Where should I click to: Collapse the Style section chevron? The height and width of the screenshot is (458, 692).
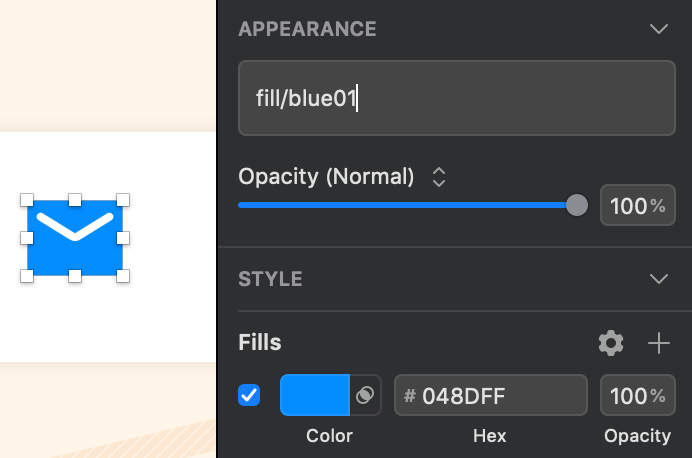658,278
